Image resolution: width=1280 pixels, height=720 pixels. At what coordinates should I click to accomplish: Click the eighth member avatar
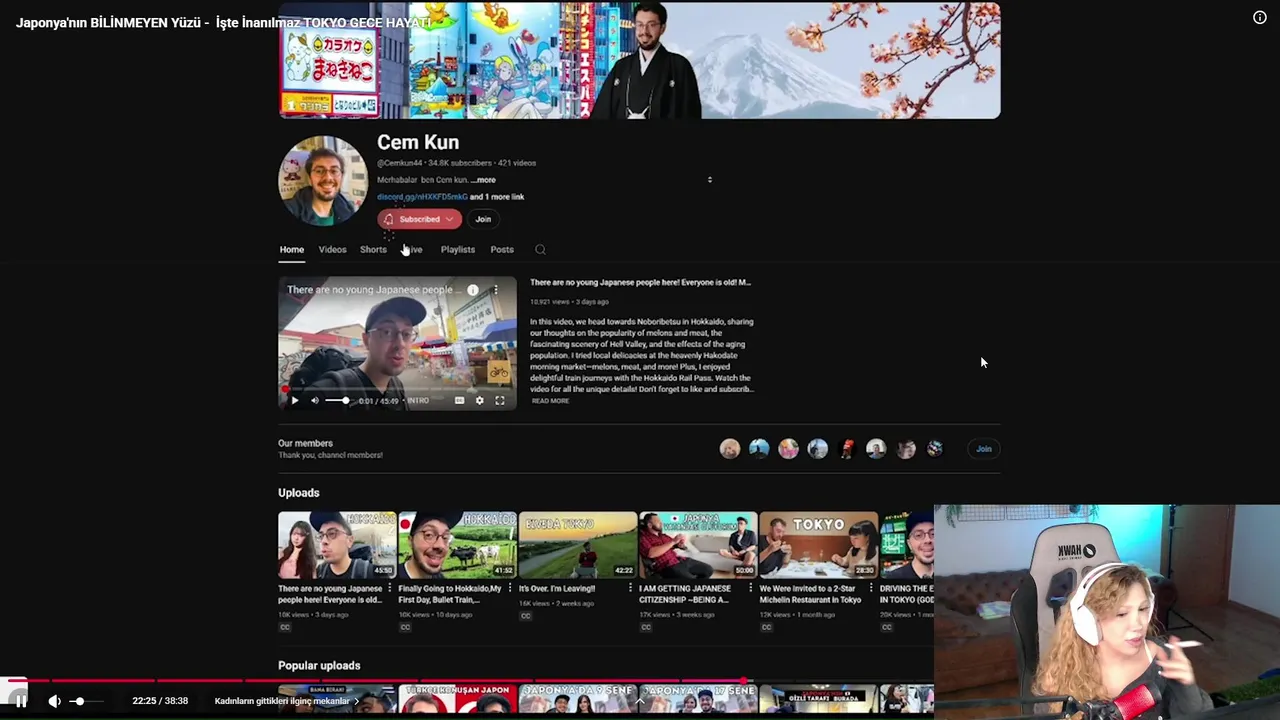click(x=935, y=449)
